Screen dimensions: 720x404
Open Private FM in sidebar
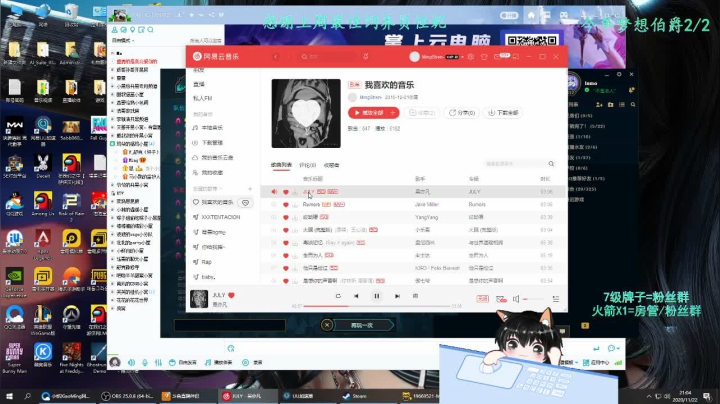click(202, 98)
